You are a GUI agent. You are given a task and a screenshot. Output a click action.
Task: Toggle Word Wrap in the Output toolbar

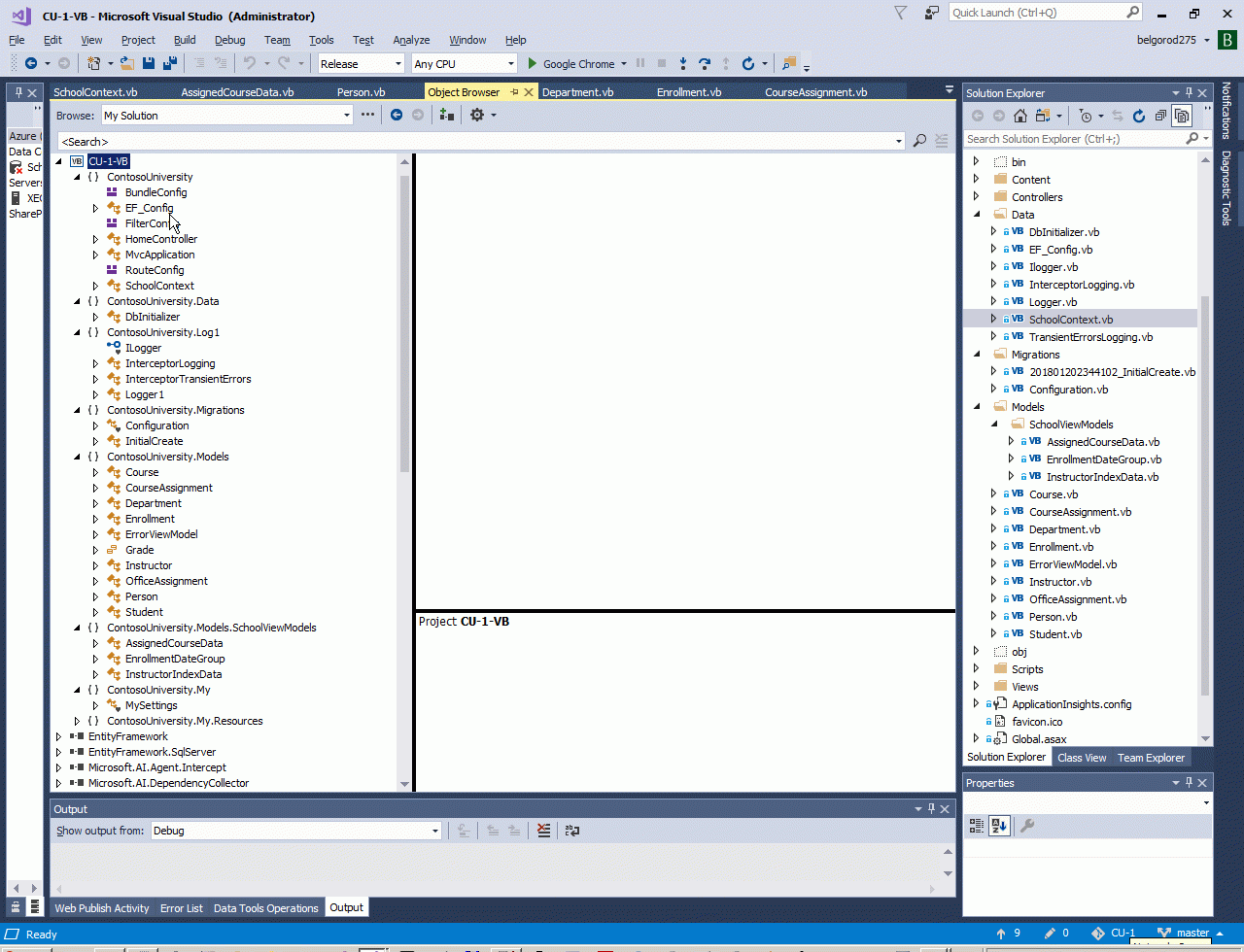572,831
